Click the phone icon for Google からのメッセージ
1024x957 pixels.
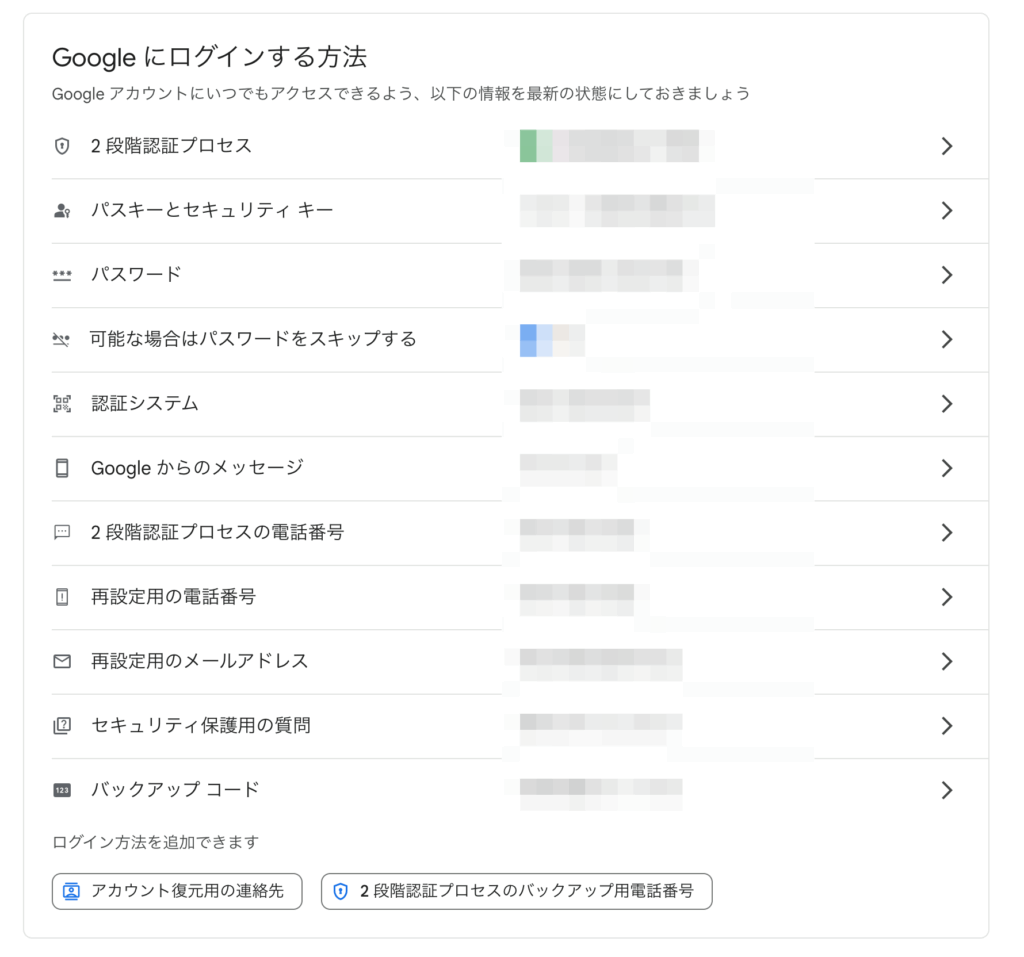coord(62,468)
